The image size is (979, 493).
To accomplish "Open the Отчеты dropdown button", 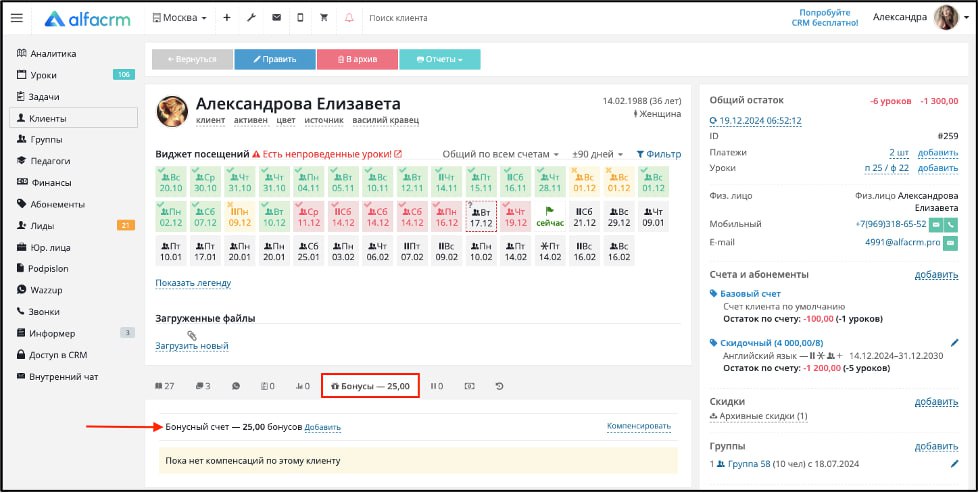I will 439,59.
